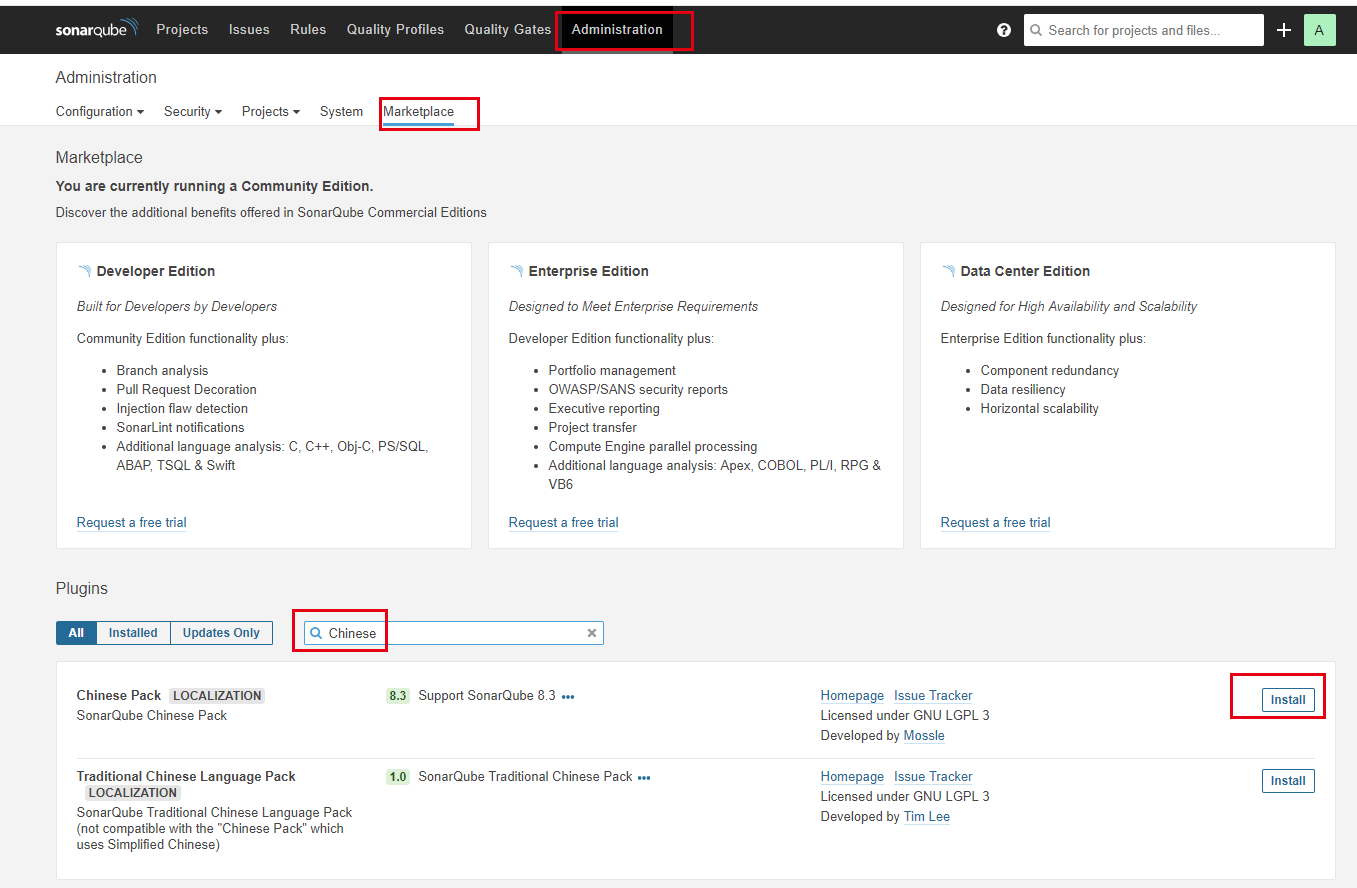Click the SonarQube logo
Screen dimensions: 1357x888
point(97,29)
